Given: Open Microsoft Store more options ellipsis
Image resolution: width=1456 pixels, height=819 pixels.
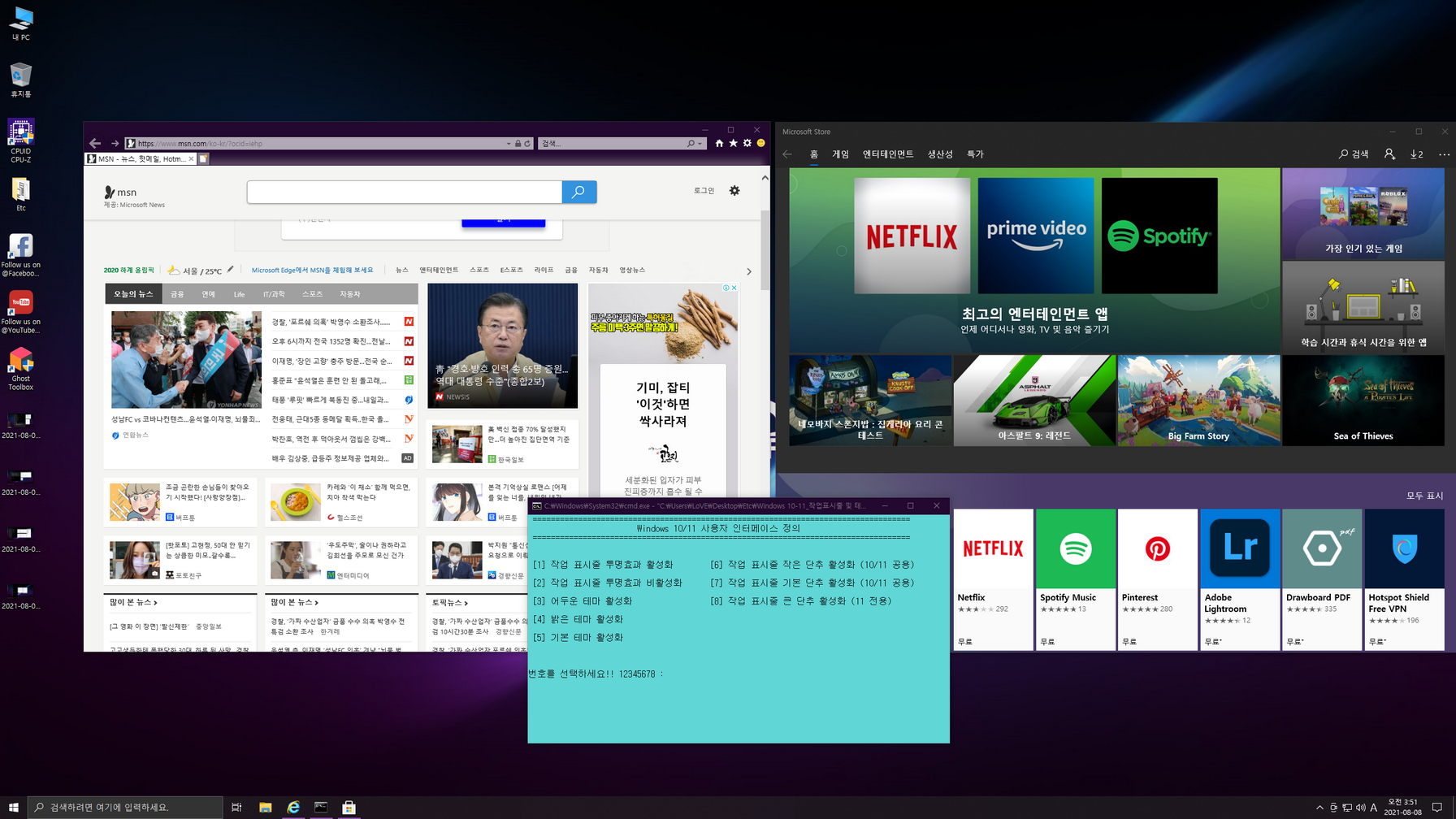Looking at the screenshot, I should [1444, 154].
